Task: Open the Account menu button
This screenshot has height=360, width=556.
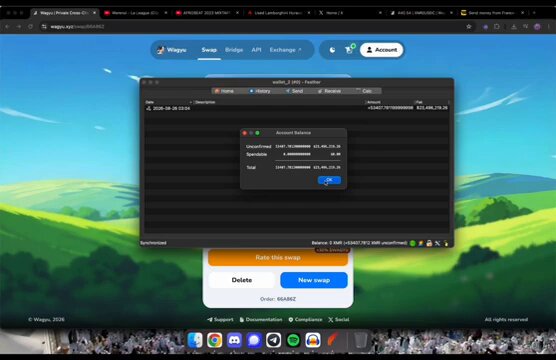Action: pos(382,50)
